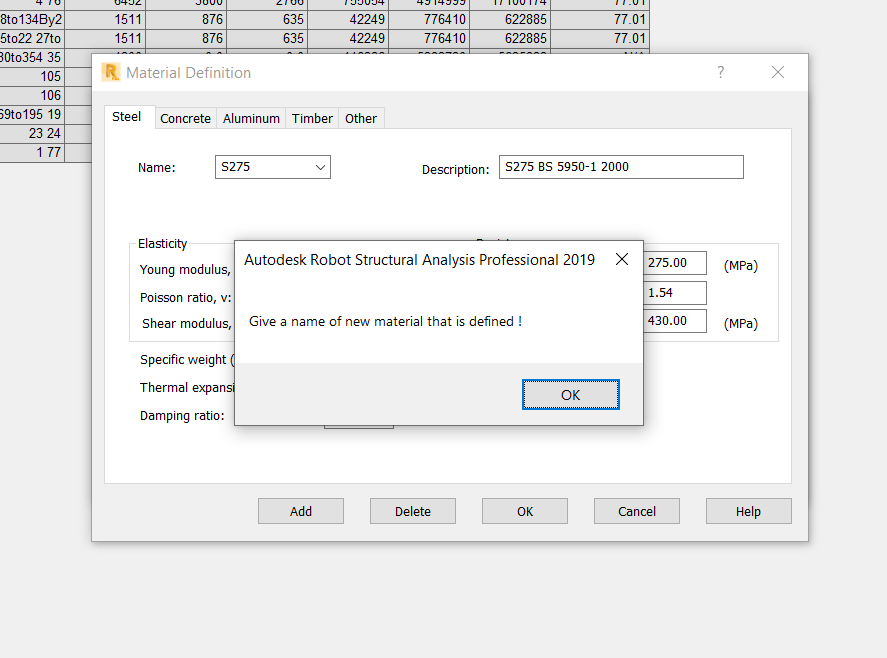Close the Autodesk warning message with its X
The image size is (887, 658).
(x=622, y=258)
